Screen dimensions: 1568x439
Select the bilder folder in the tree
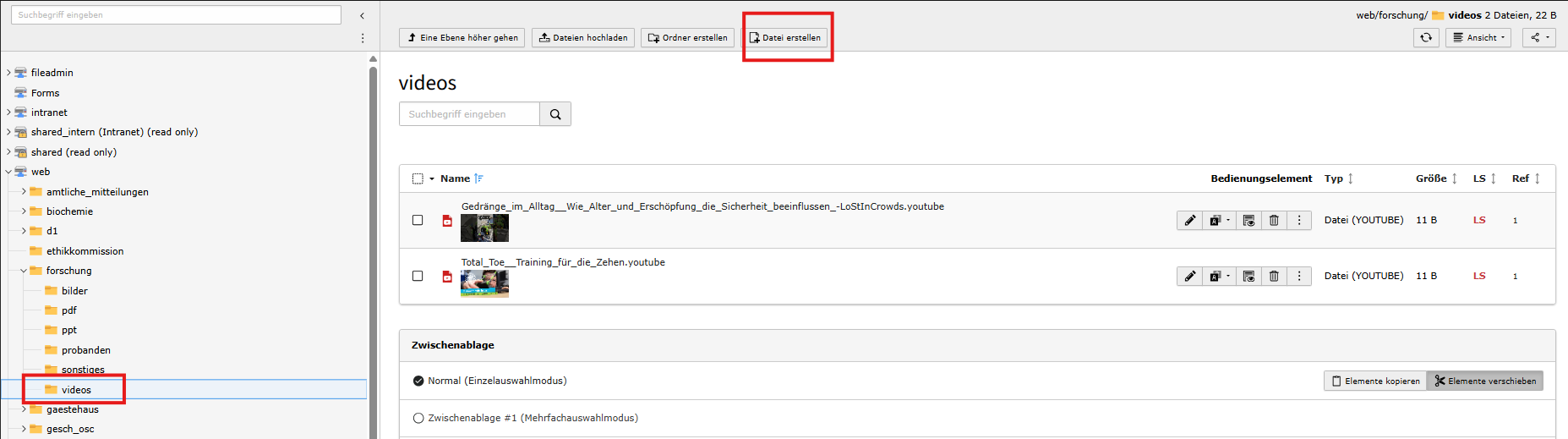point(74,291)
